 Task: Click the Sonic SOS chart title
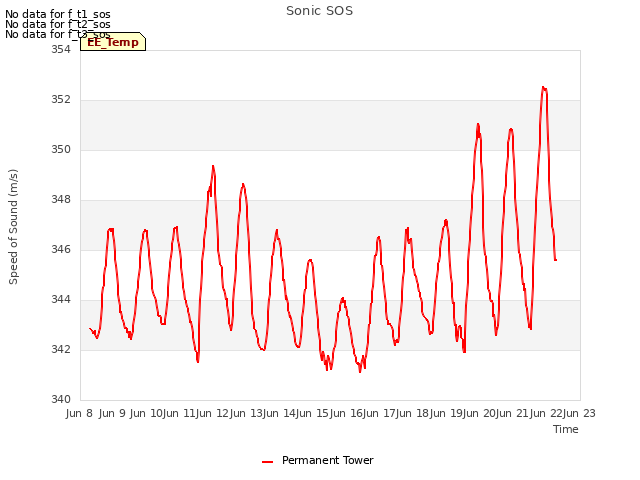pyautogui.click(x=319, y=11)
